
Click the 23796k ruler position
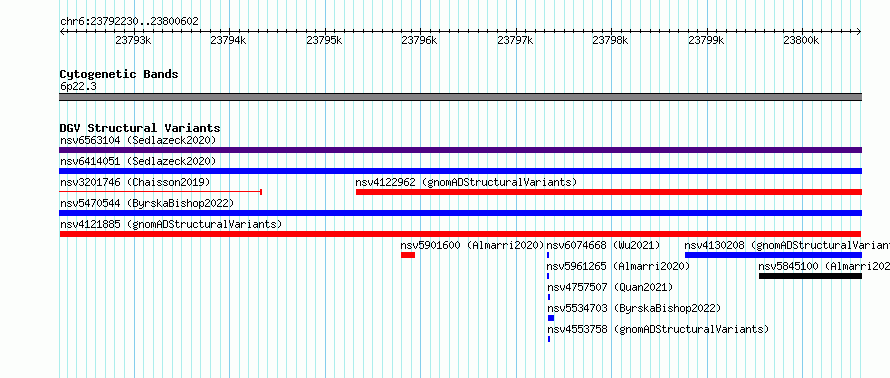[x=419, y=40]
